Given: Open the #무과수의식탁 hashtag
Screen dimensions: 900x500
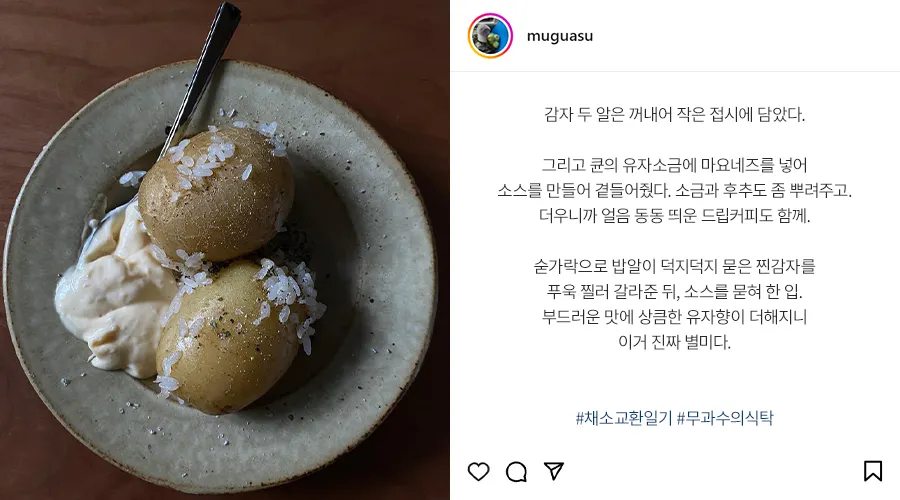Looking at the screenshot, I should tap(725, 417).
